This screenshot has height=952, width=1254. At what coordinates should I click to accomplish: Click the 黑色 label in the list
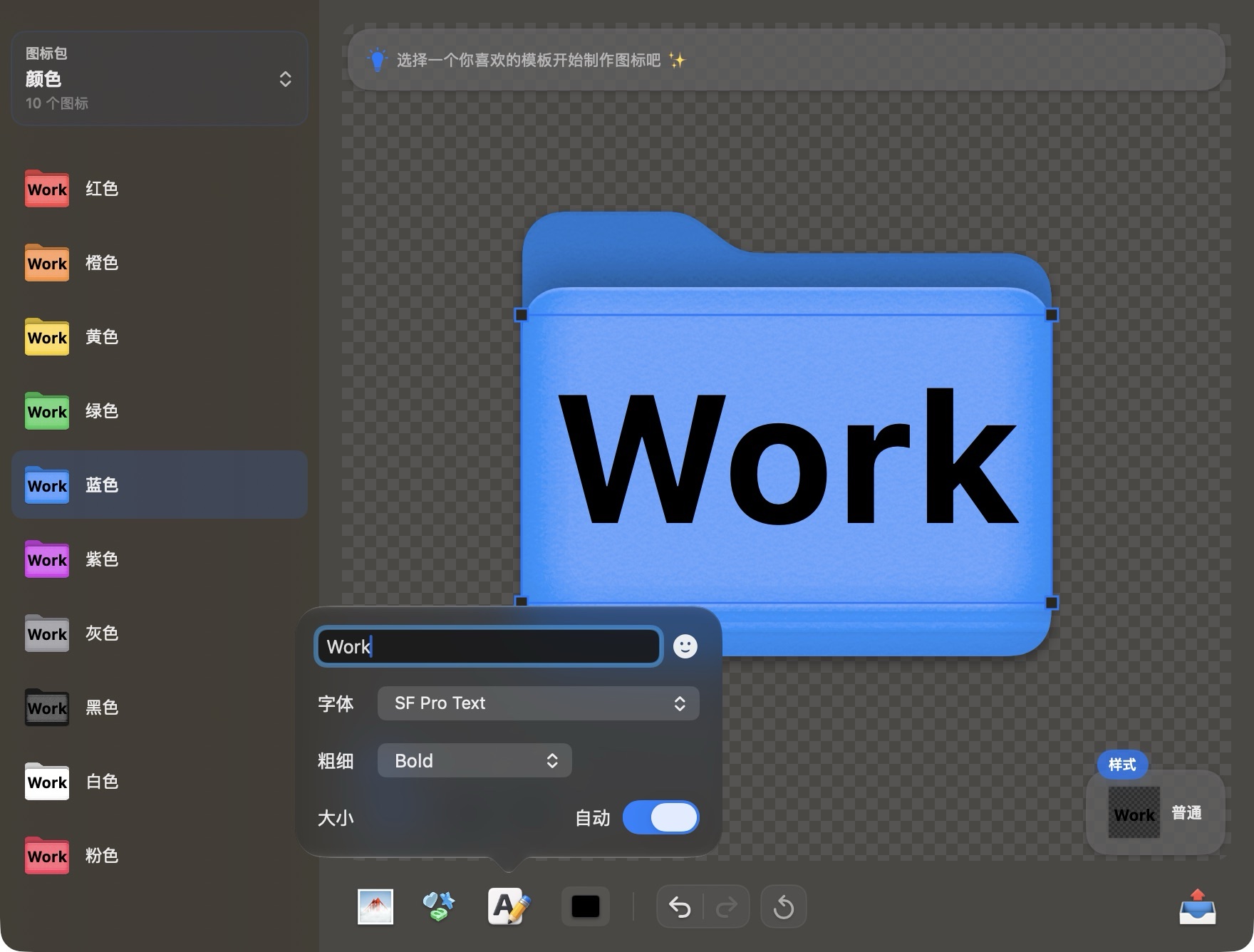(x=102, y=708)
